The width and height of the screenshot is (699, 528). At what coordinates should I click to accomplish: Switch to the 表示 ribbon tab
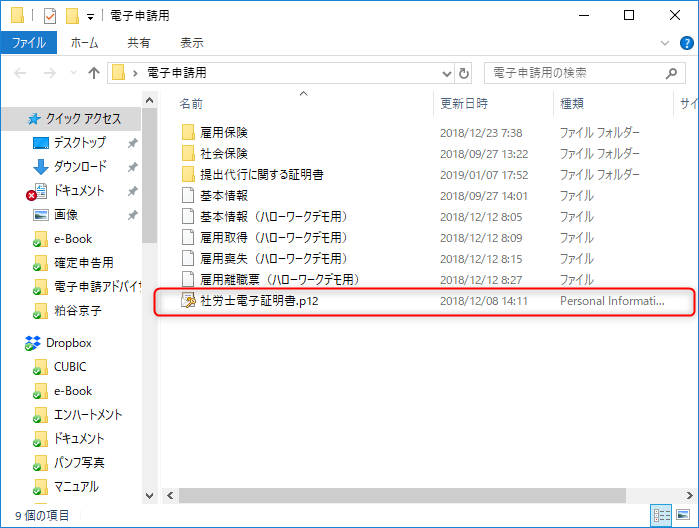(191, 43)
